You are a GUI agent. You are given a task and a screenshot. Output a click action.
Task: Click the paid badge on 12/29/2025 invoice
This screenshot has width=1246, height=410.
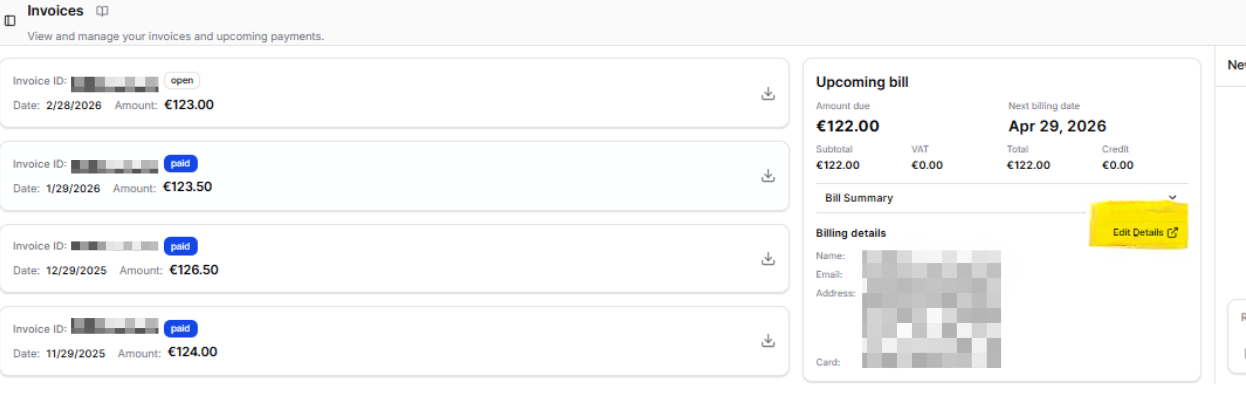[x=181, y=246]
